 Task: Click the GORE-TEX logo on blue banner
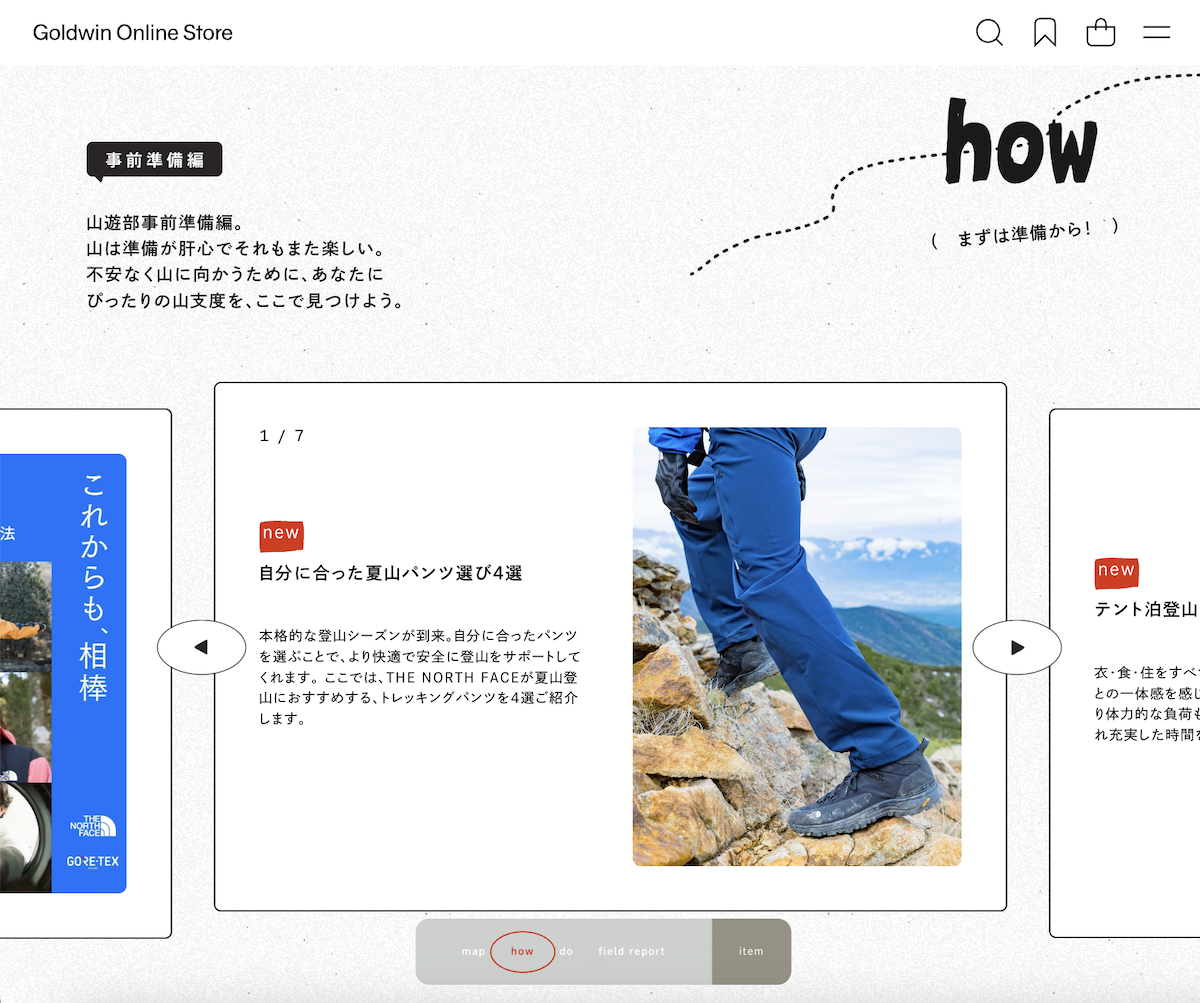point(93,860)
